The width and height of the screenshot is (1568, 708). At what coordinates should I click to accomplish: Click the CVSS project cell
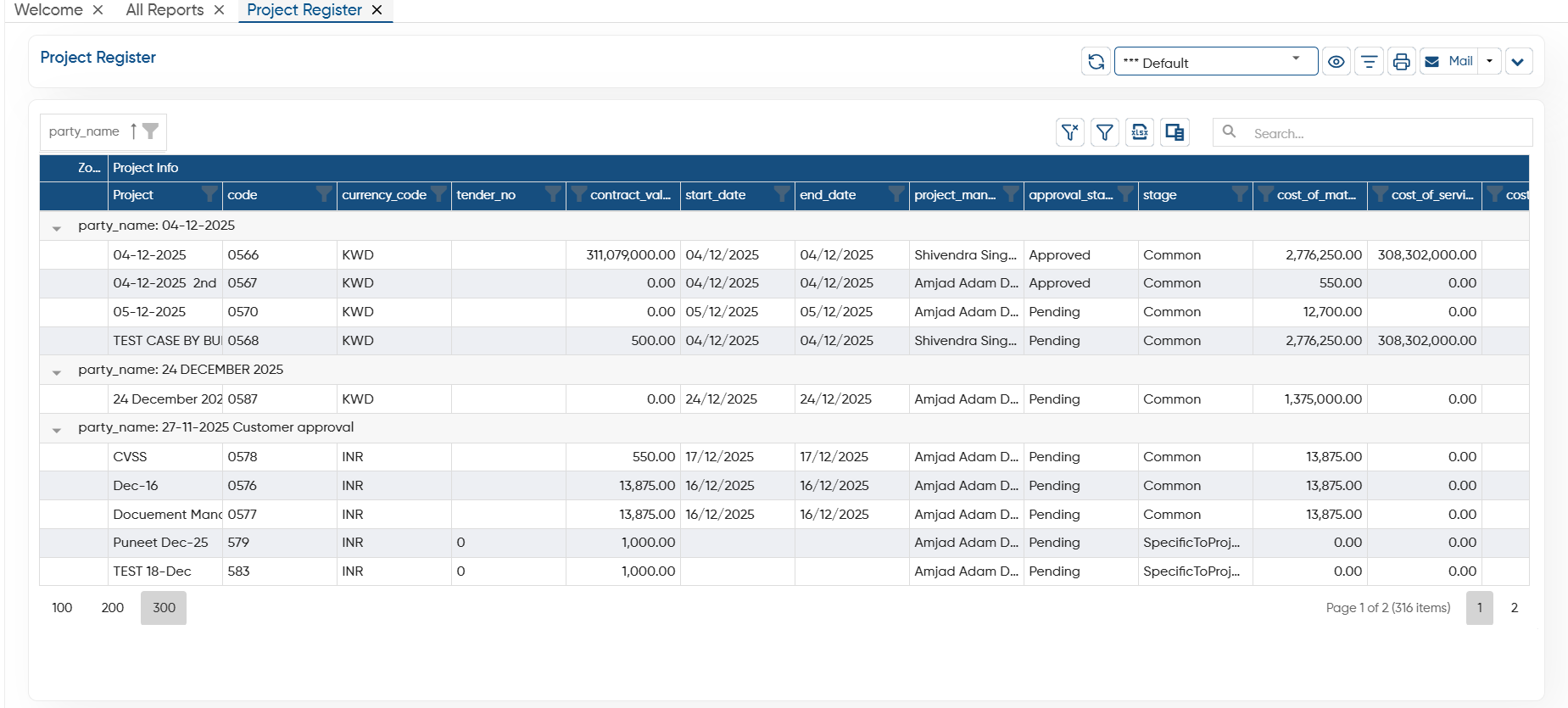point(165,457)
